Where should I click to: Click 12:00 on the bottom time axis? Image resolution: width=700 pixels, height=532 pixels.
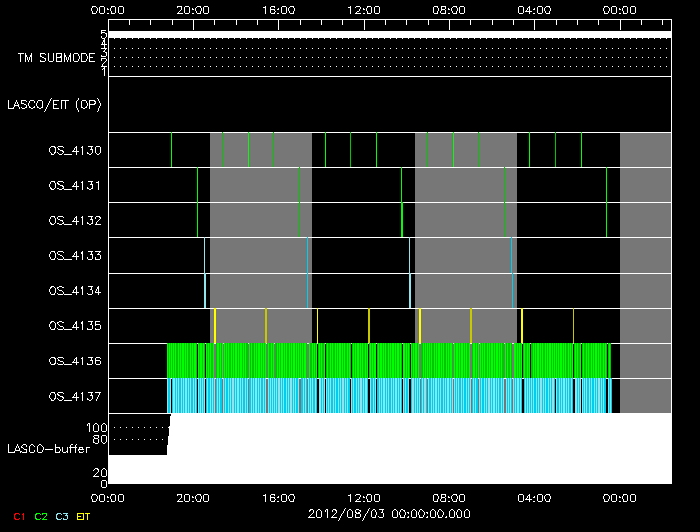[364, 498]
